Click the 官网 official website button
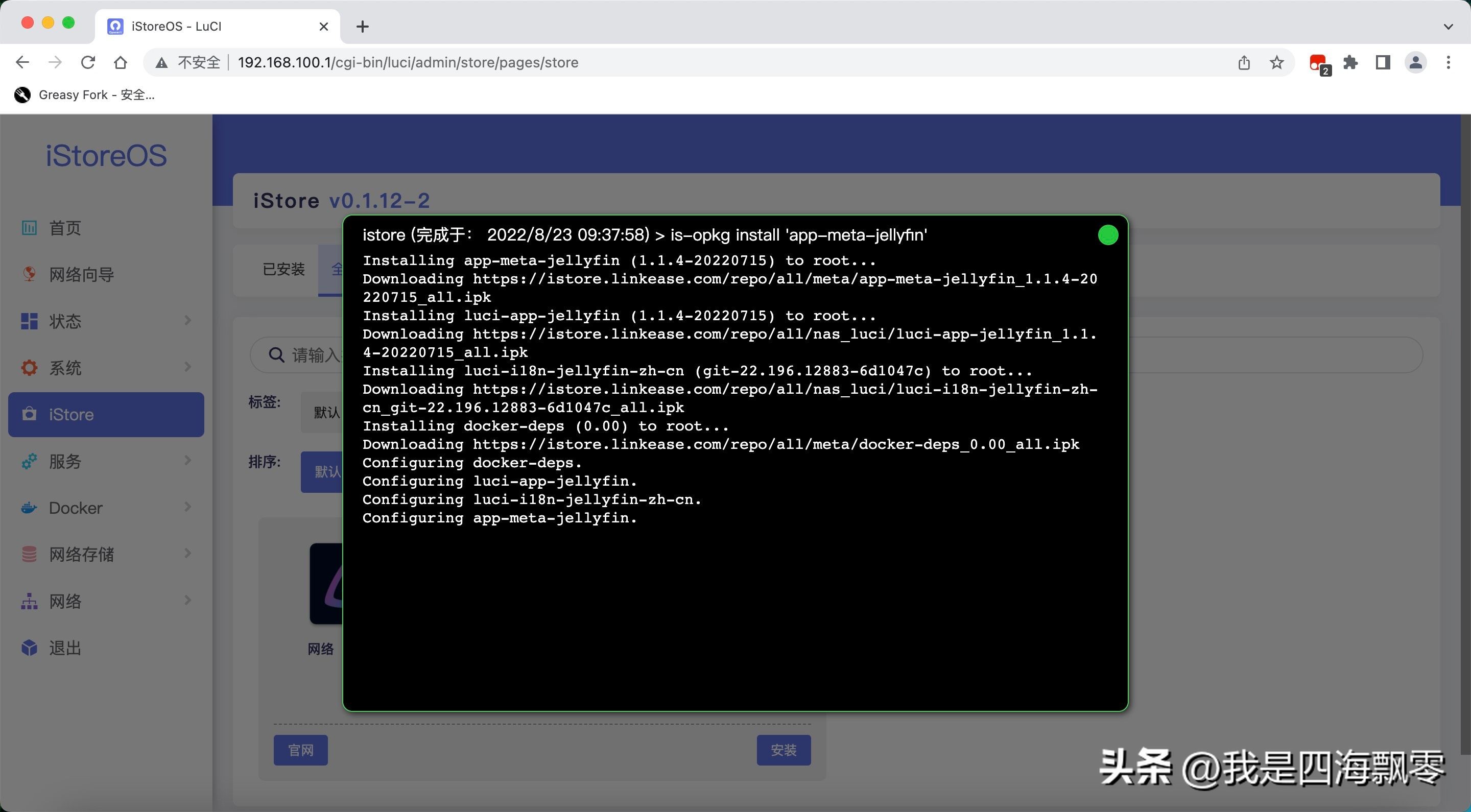The height and width of the screenshot is (812, 1471). 300,750
